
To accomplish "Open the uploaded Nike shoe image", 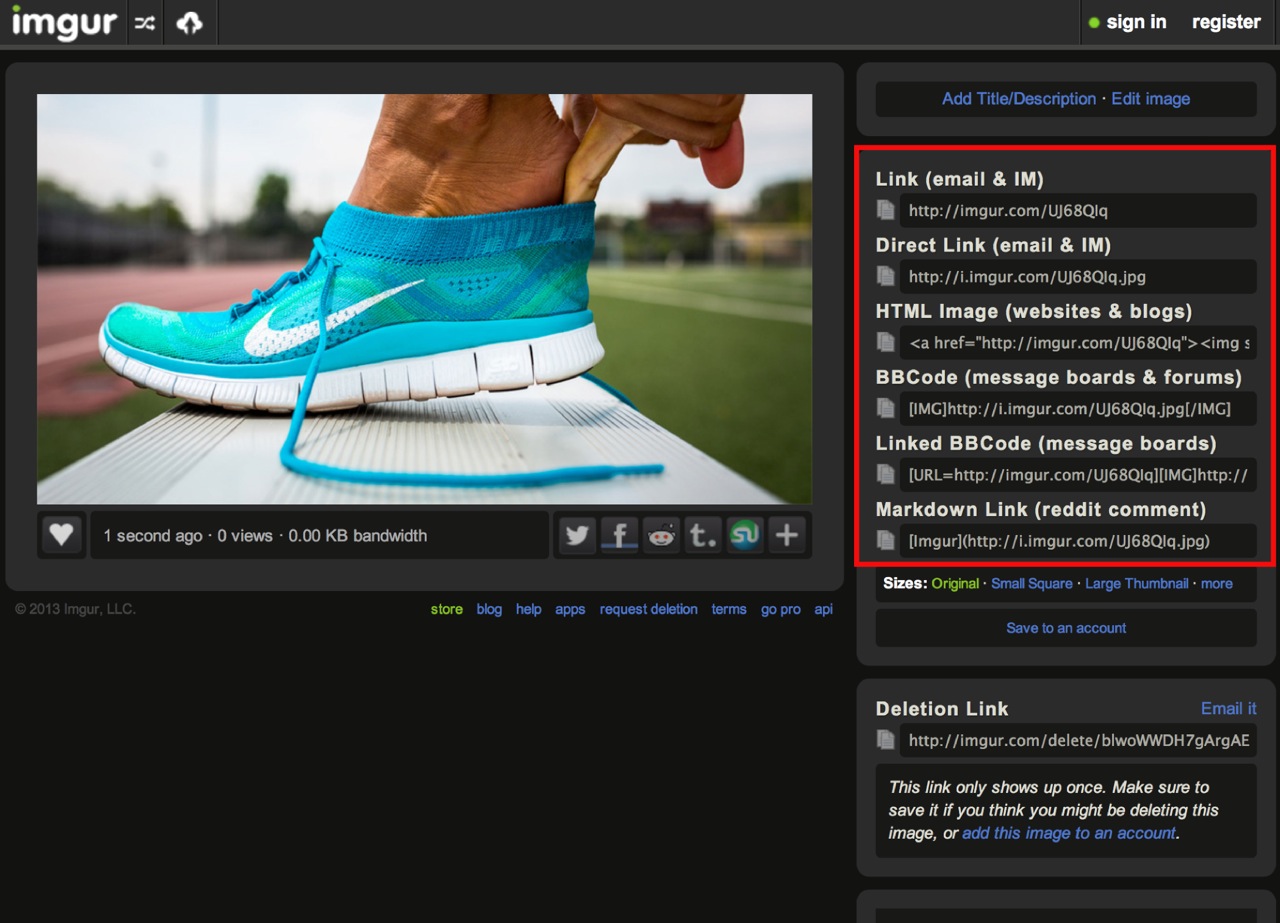I will click(x=424, y=299).
